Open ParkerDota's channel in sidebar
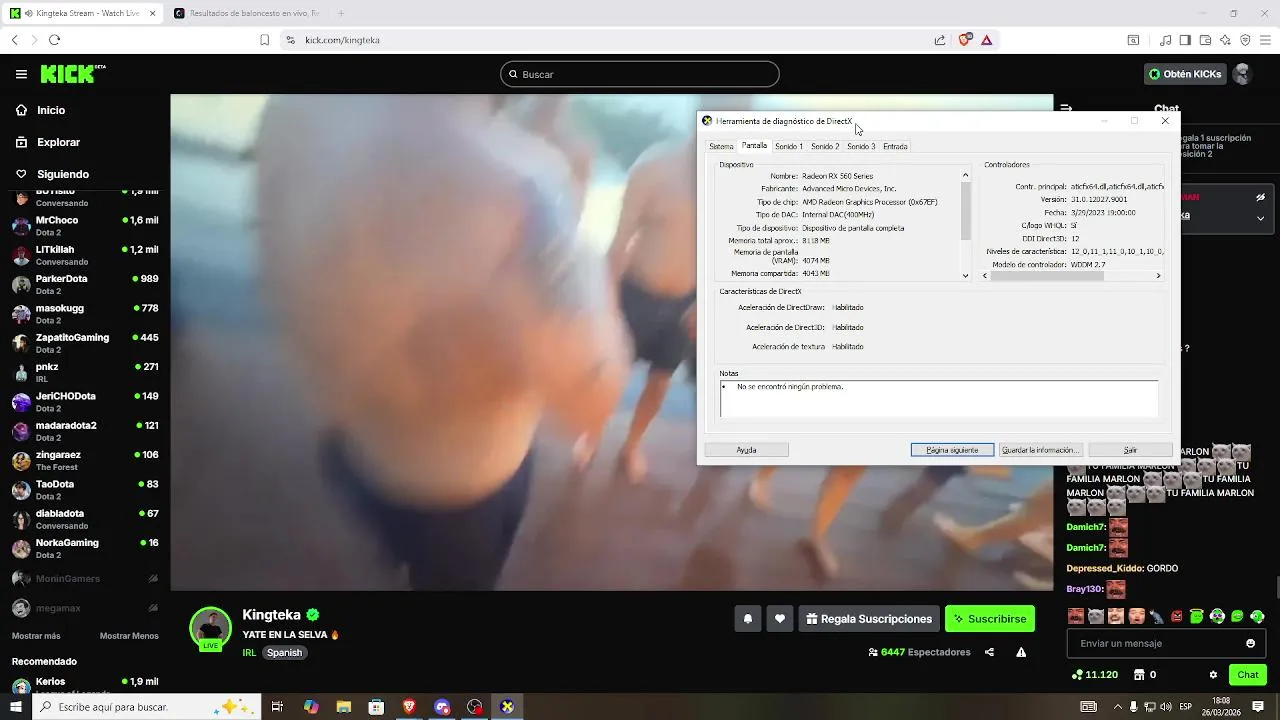 [x=85, y=284]
